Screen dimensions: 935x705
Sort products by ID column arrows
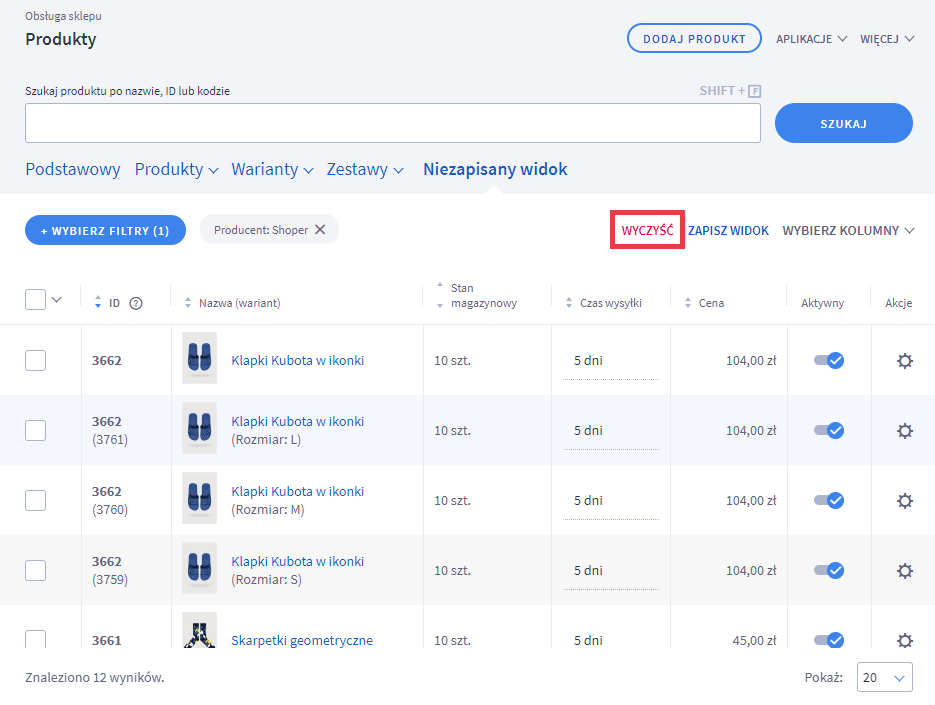[98, 303]
